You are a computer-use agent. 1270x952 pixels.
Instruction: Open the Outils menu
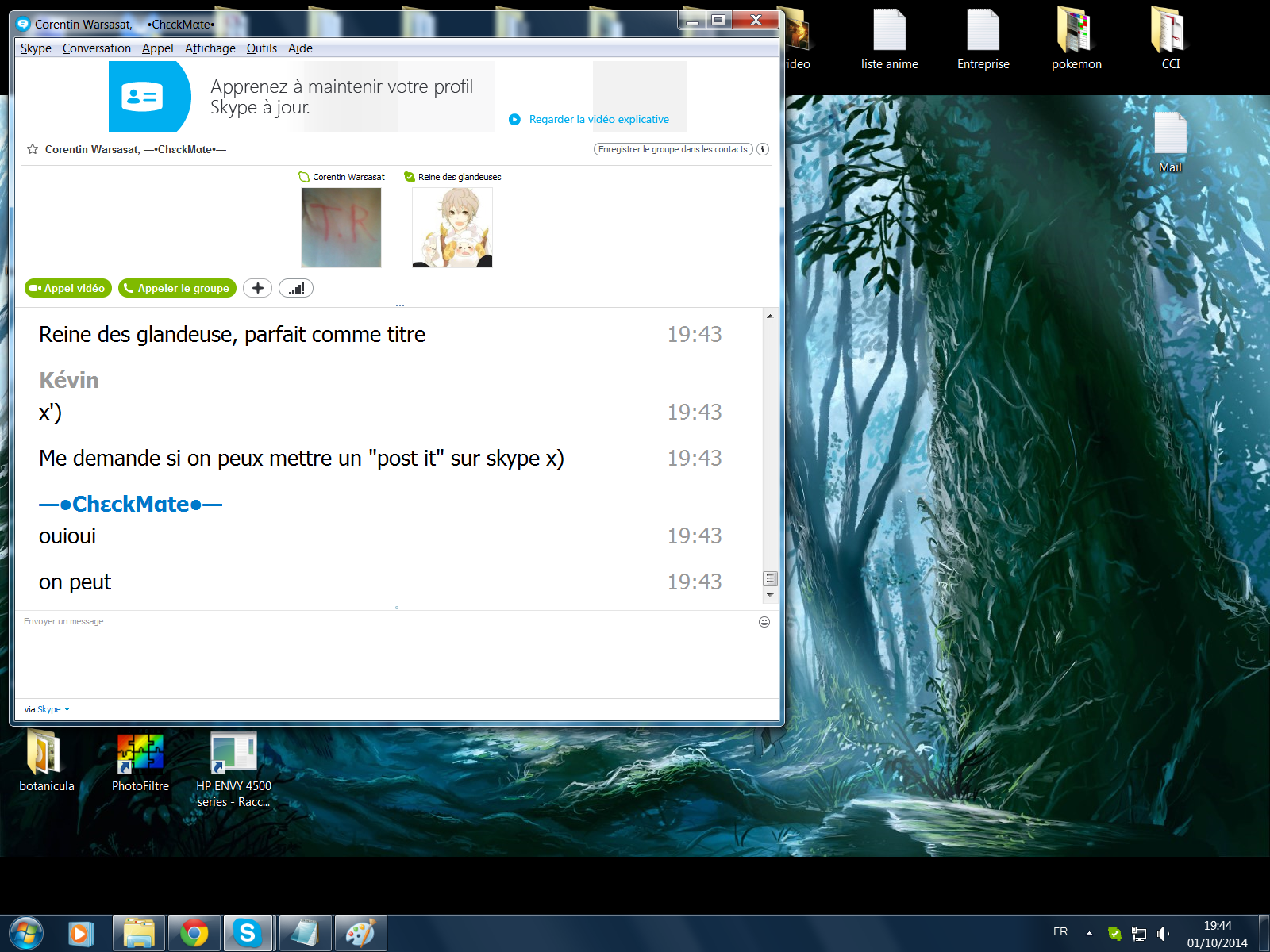262,48
